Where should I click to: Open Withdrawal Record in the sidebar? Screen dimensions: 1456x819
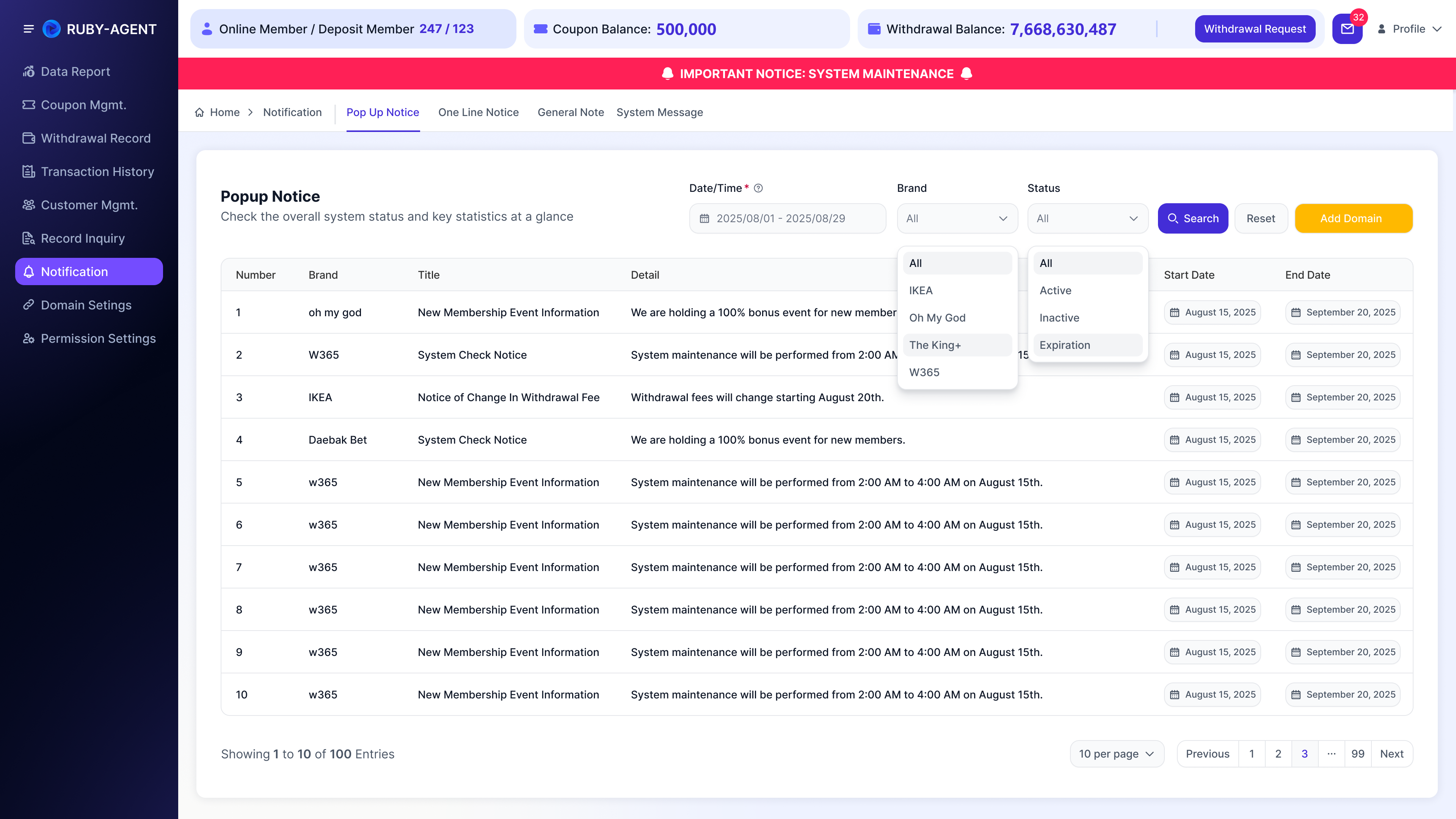(x=89, y=138)
